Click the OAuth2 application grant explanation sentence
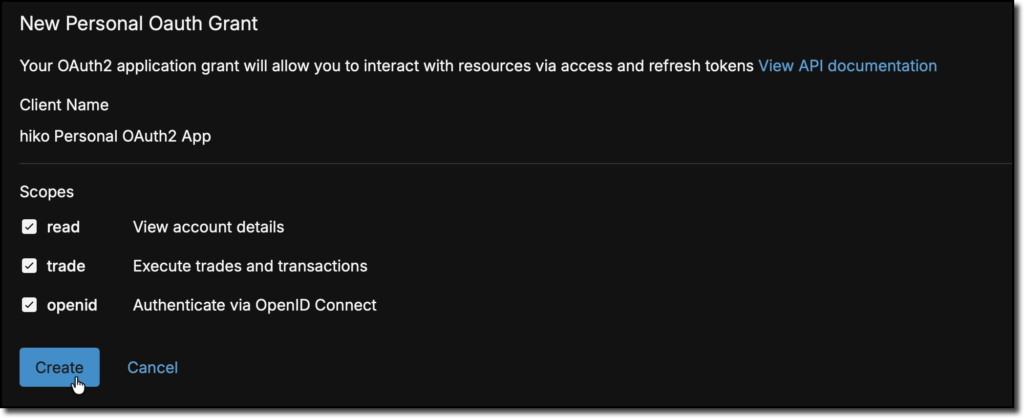The width and height of the screenshot is (1024, 418). tap(386, 66)
